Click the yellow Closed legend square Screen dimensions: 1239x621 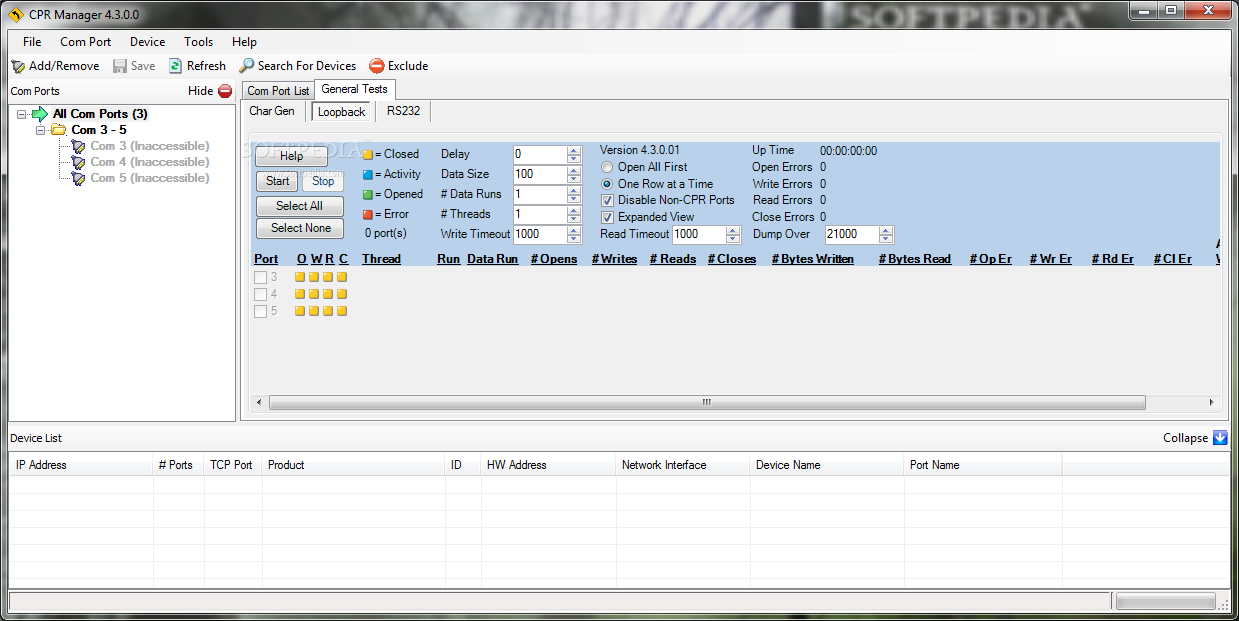coord(368,155)
